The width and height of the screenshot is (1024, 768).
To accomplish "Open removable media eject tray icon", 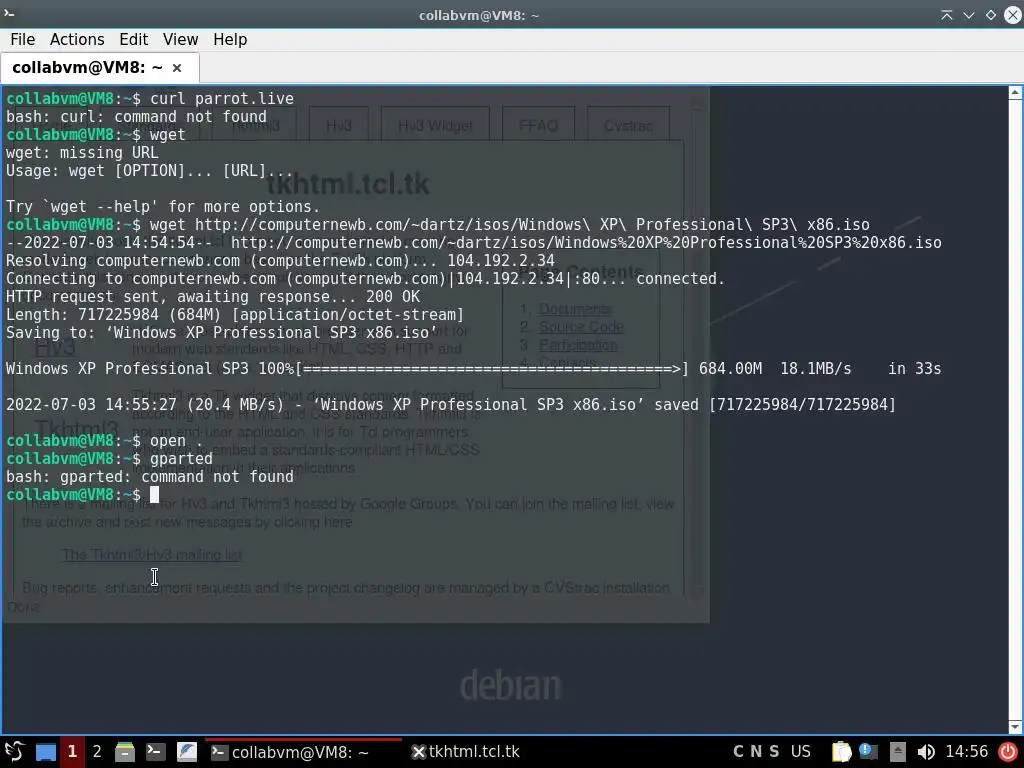I will (897, 752).
